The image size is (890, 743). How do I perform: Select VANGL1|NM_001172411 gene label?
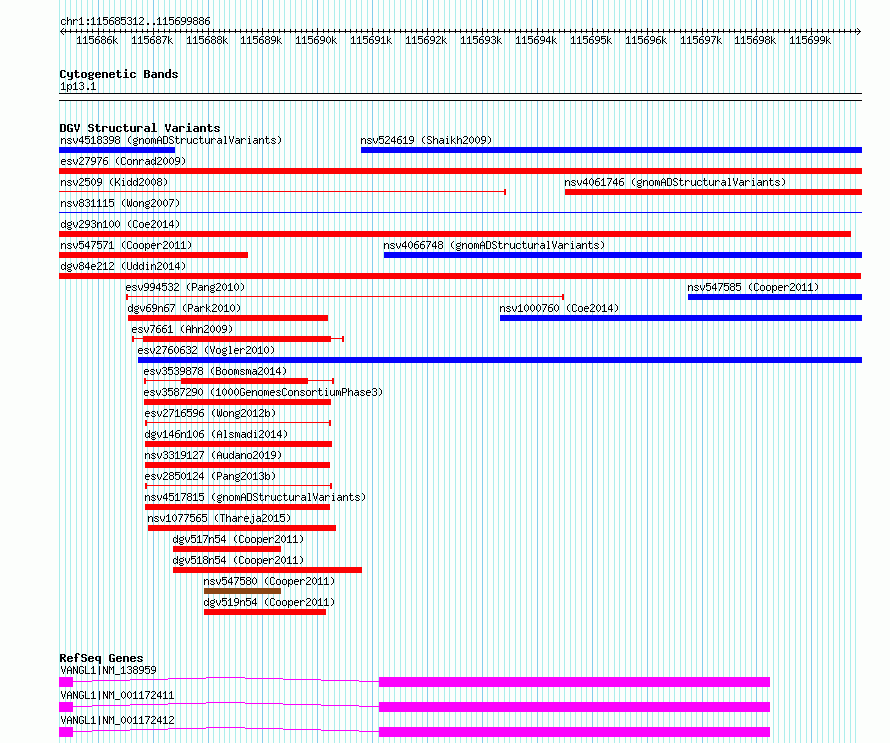[x=117, y=695]
